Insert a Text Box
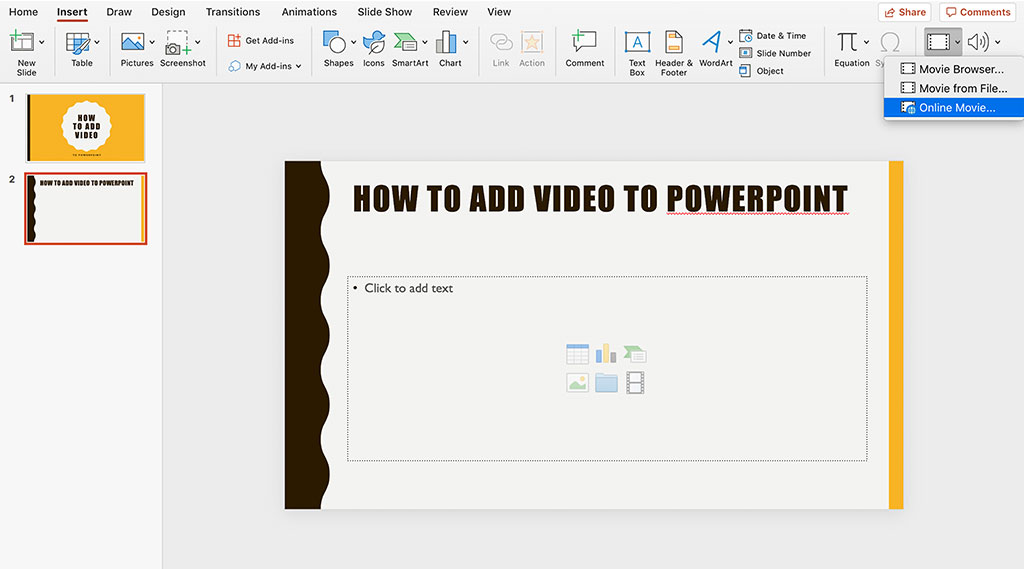The height and width of the screenshot is (569, 1024). pyautogui.click(x=637, y=52)
